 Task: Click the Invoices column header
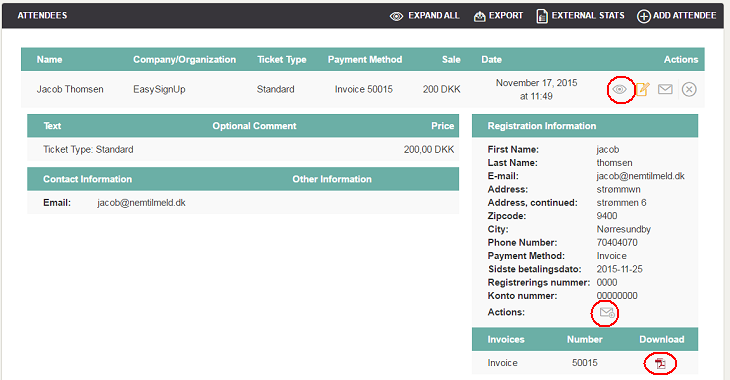tap(506, 339)
